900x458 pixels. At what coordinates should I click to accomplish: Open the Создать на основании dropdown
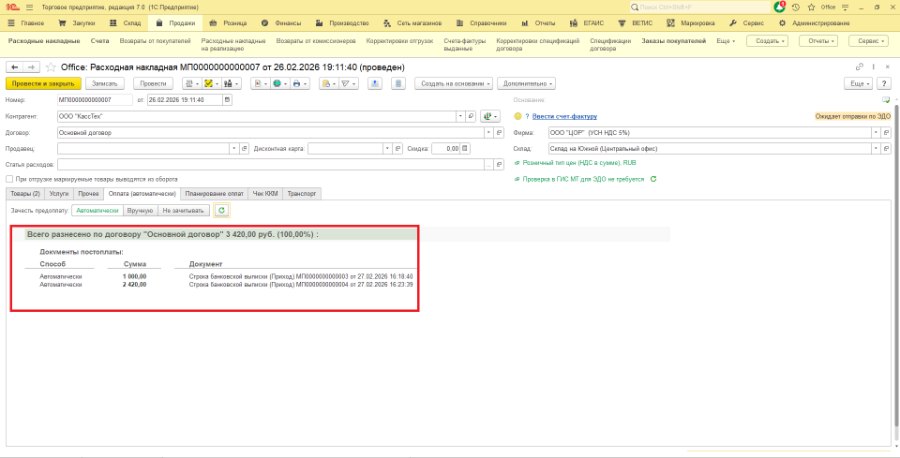pos(454,84)
